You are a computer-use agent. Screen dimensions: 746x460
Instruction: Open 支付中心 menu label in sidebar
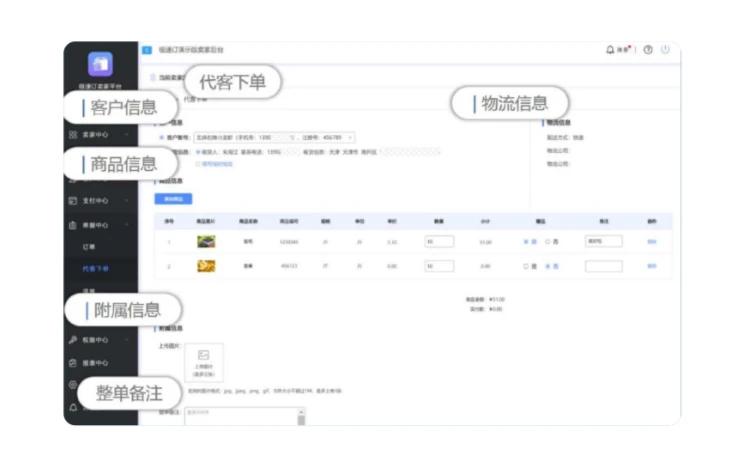[95, 201]
